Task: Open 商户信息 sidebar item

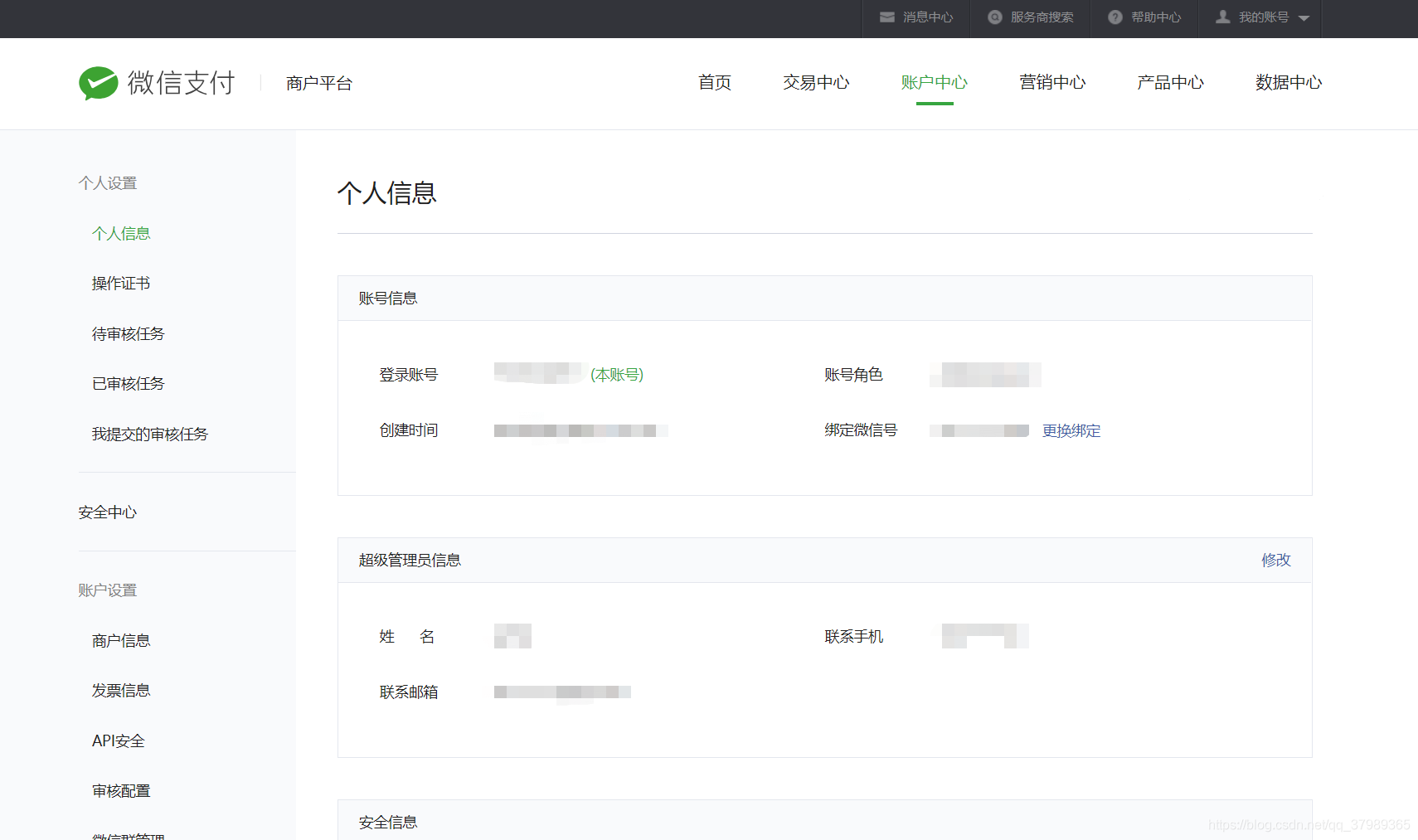Action: click(121, 641)
